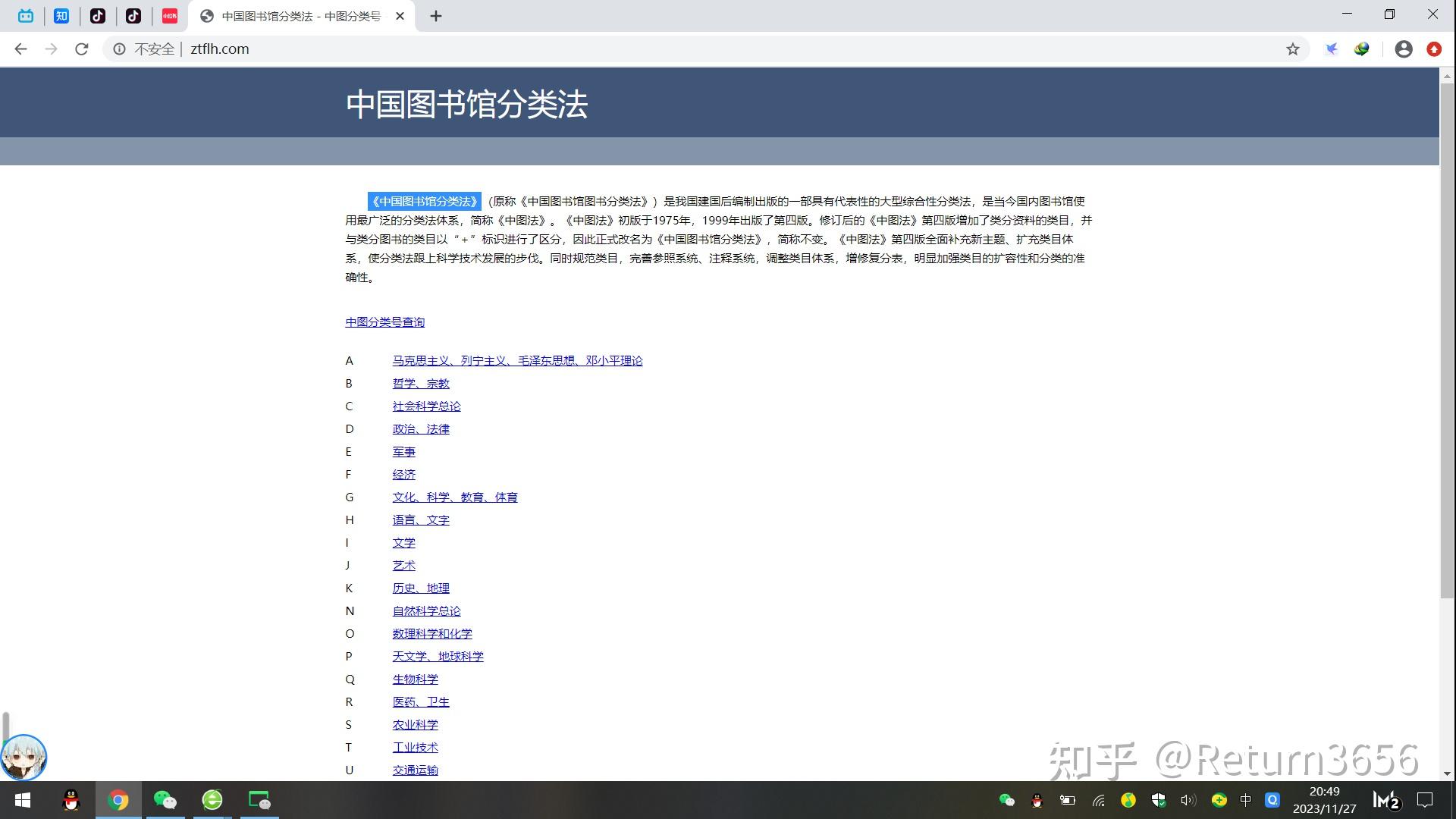
Task: Click the page vertical scrollbar thumb
Action: (1447, 341)
